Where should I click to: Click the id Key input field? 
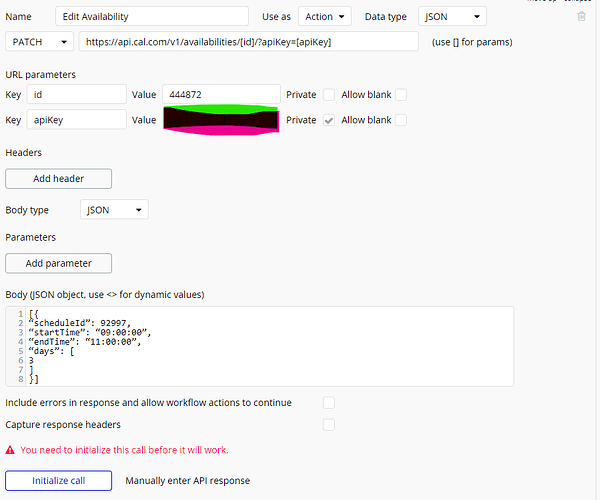(x=77, y=94)
